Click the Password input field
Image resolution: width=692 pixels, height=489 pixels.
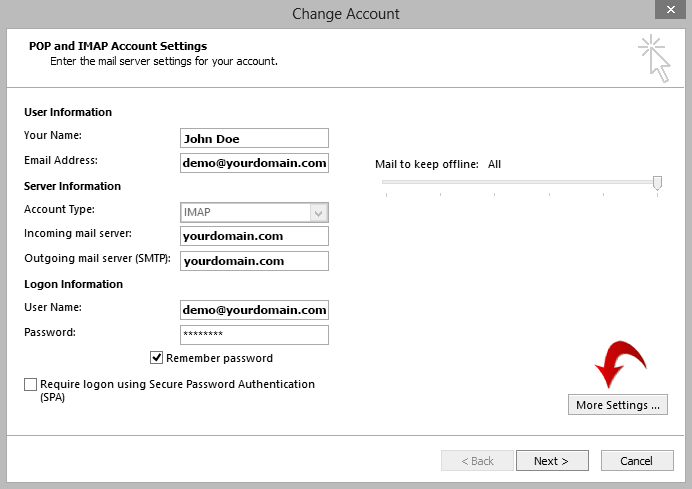[x=254, y=335]
